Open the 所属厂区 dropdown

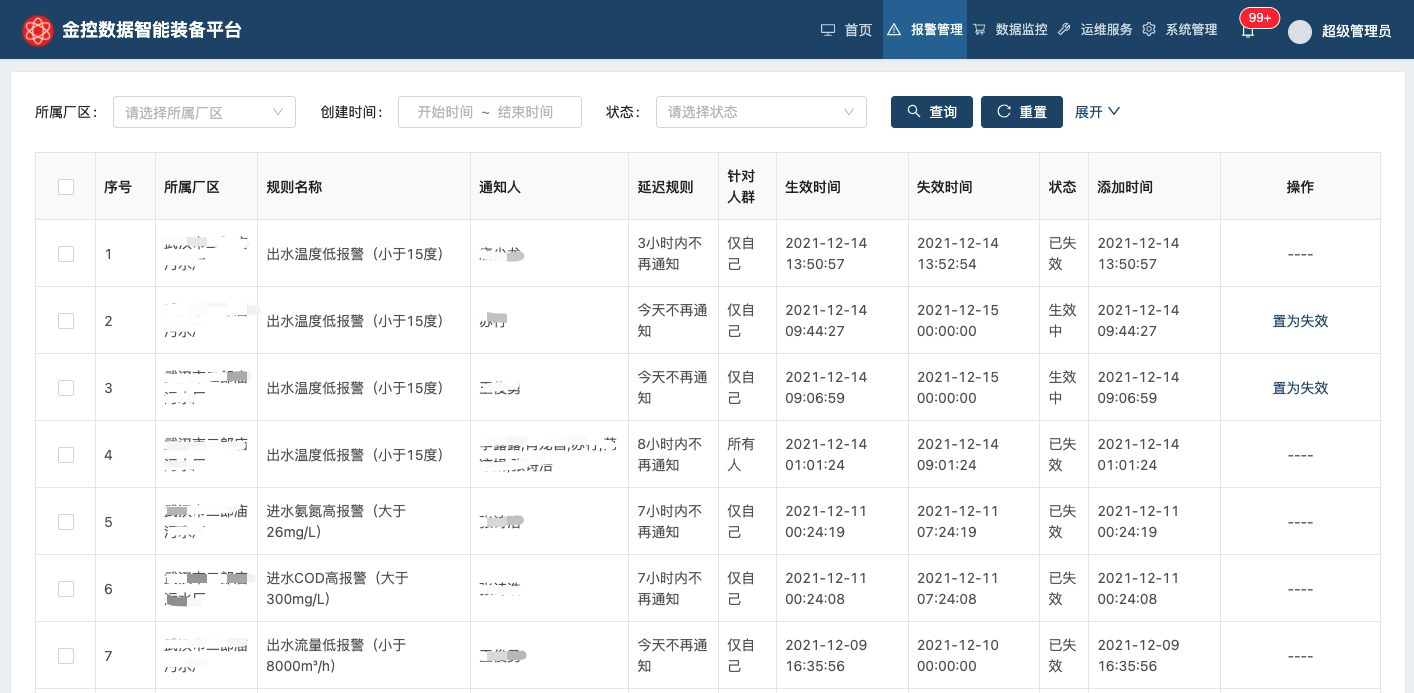pyautogui.click(x=204, y=112)
